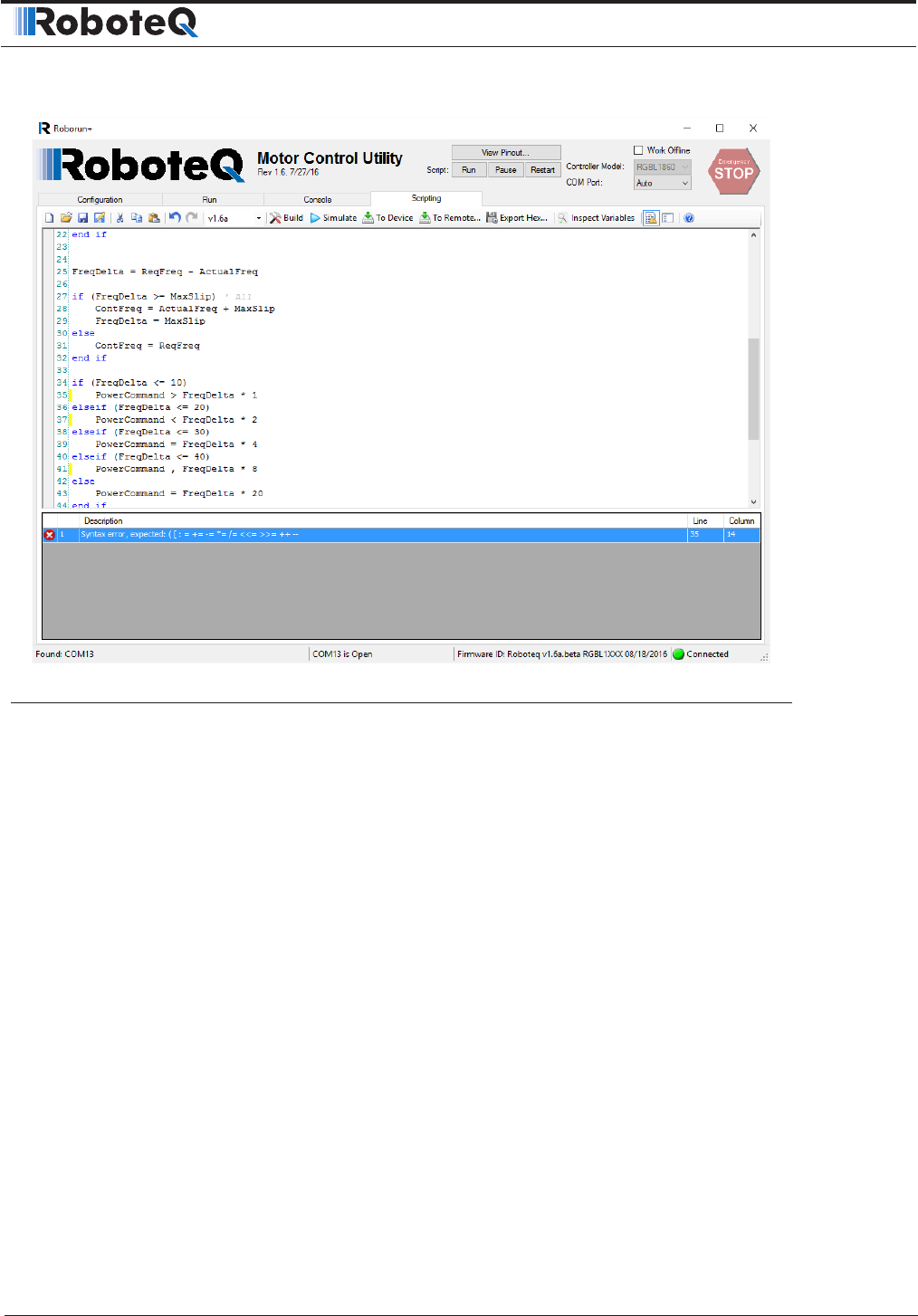Paste from clipboard into script
This screenshot has width=918, height=1316.
click(154, 218)
